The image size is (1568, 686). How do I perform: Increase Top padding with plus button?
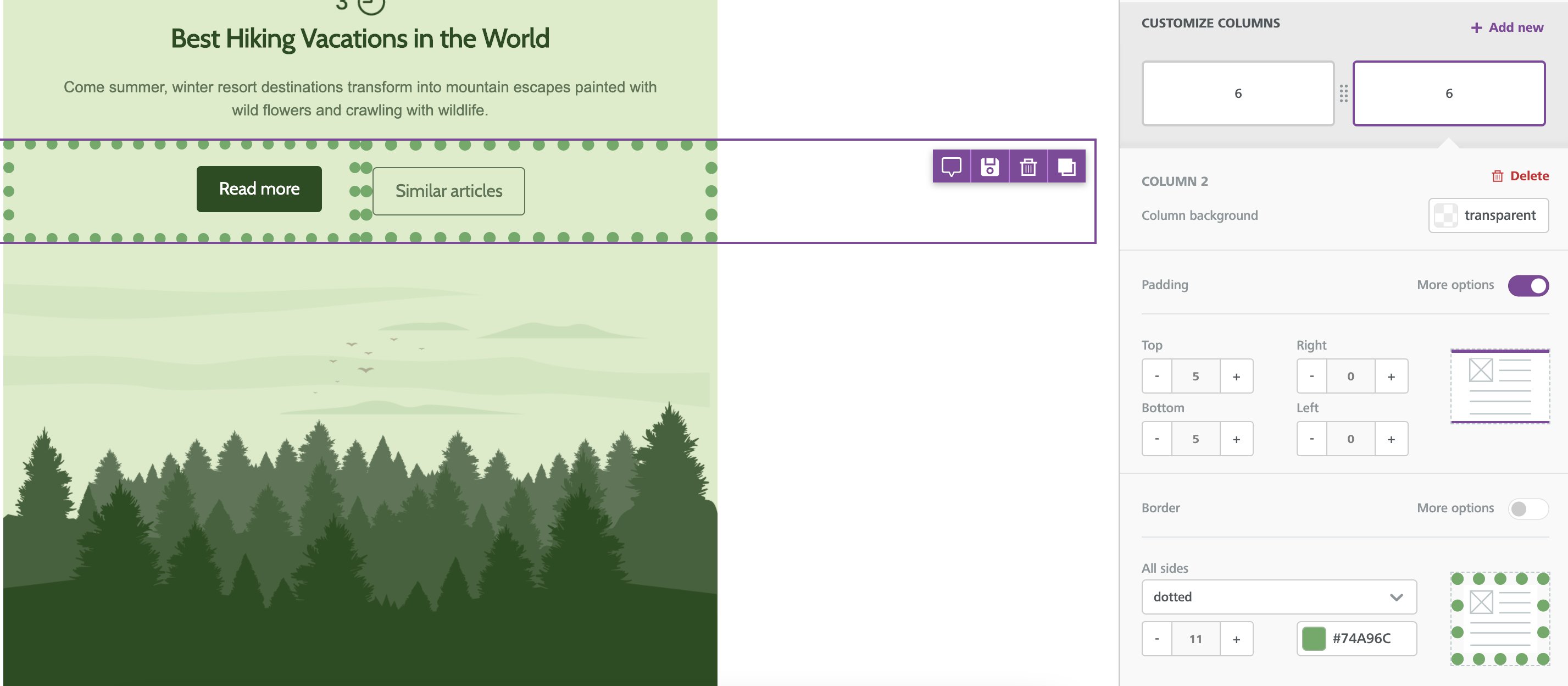pyautogui.click(x=1236, y=377)
